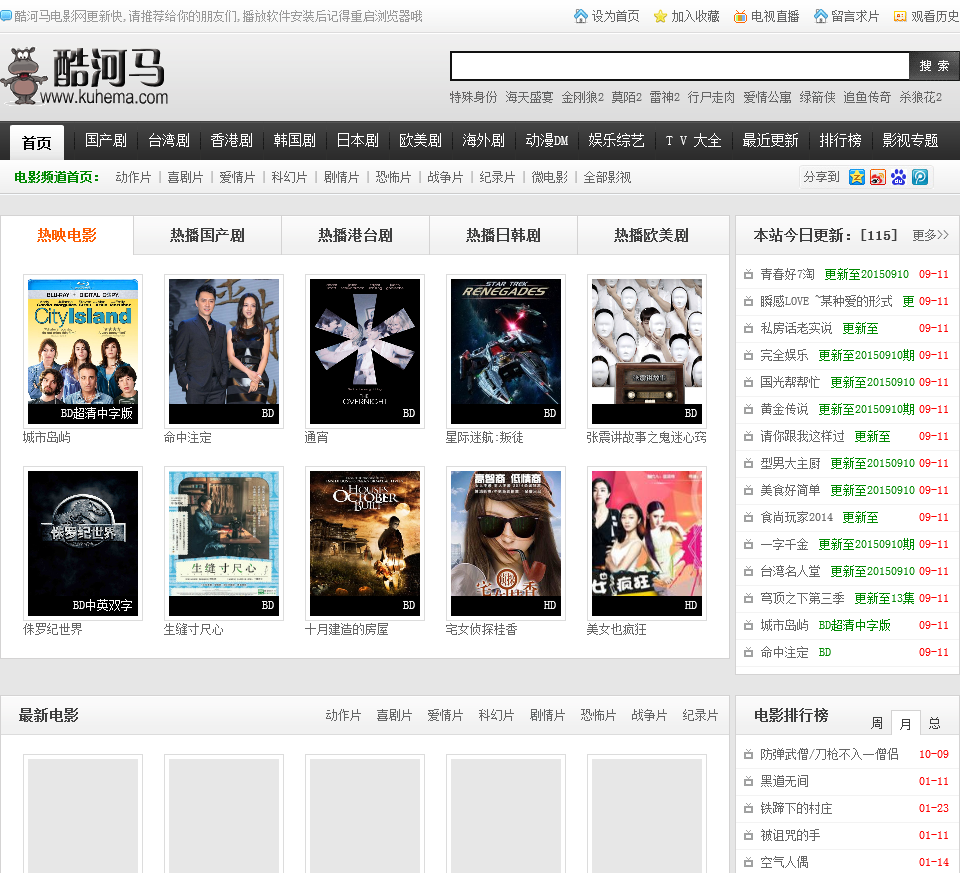The height and width of the screenshot is (873, 960).
Task: Open 铁蹄下的村庄 ranking entry
Action: point(796,808)
